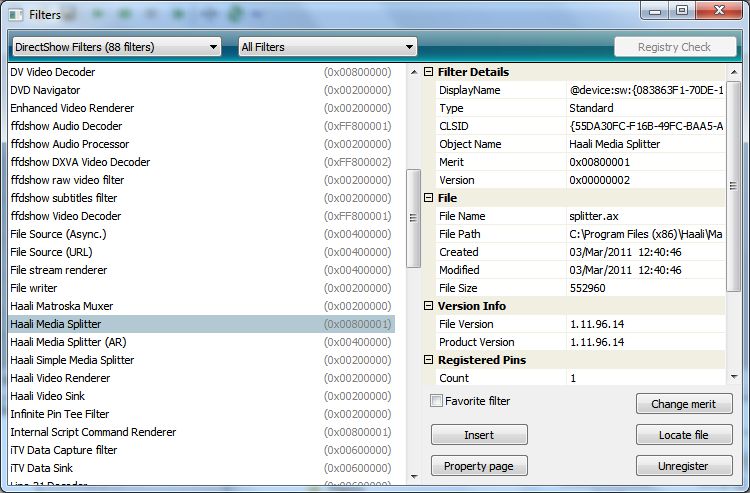Click the filter list scrollbar thumb
This screenshot has width=750, height=493.
tap(413, 218)
